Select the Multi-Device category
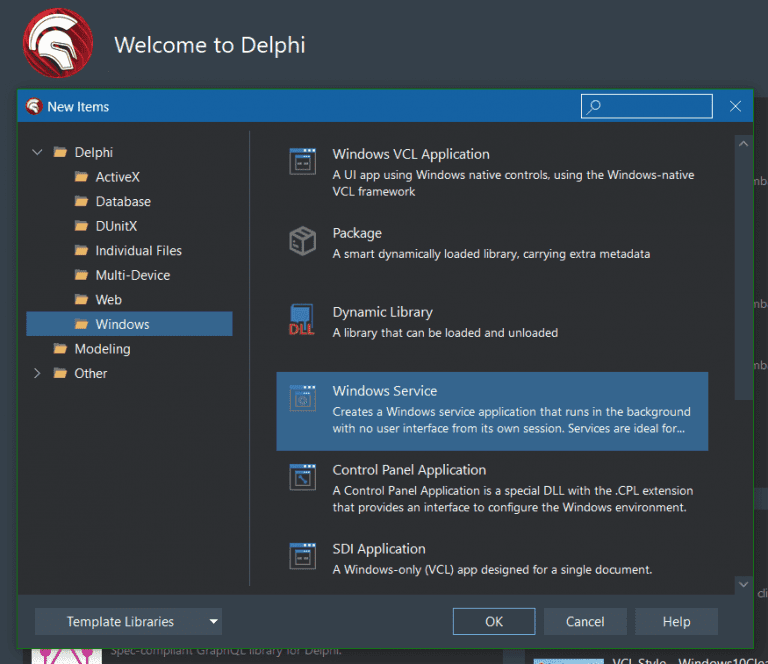Viewport: 768px width, 664px height. click(133, 275)
